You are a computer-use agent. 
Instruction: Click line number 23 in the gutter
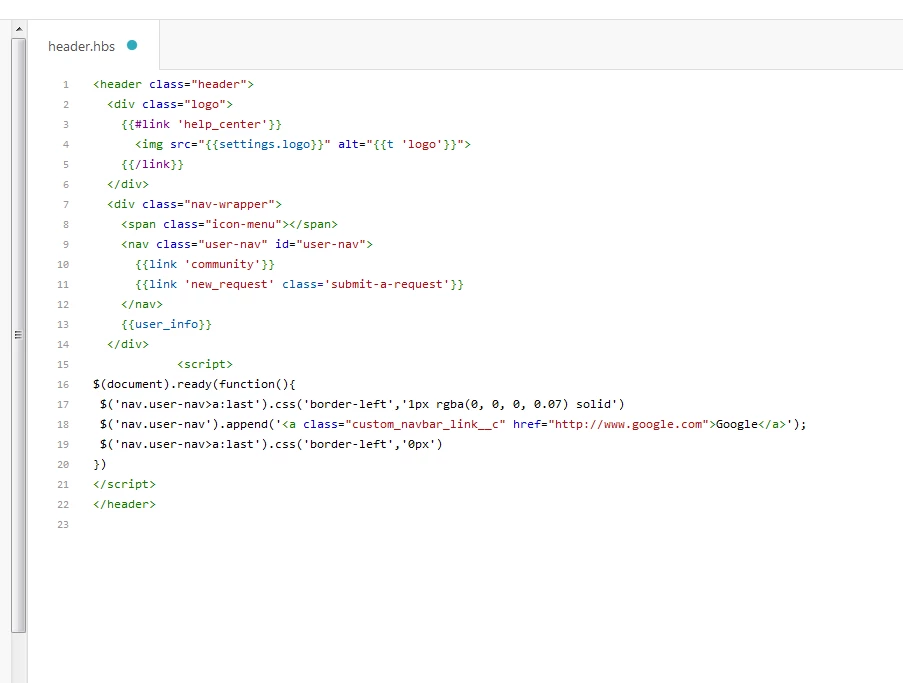click(63, 525)
